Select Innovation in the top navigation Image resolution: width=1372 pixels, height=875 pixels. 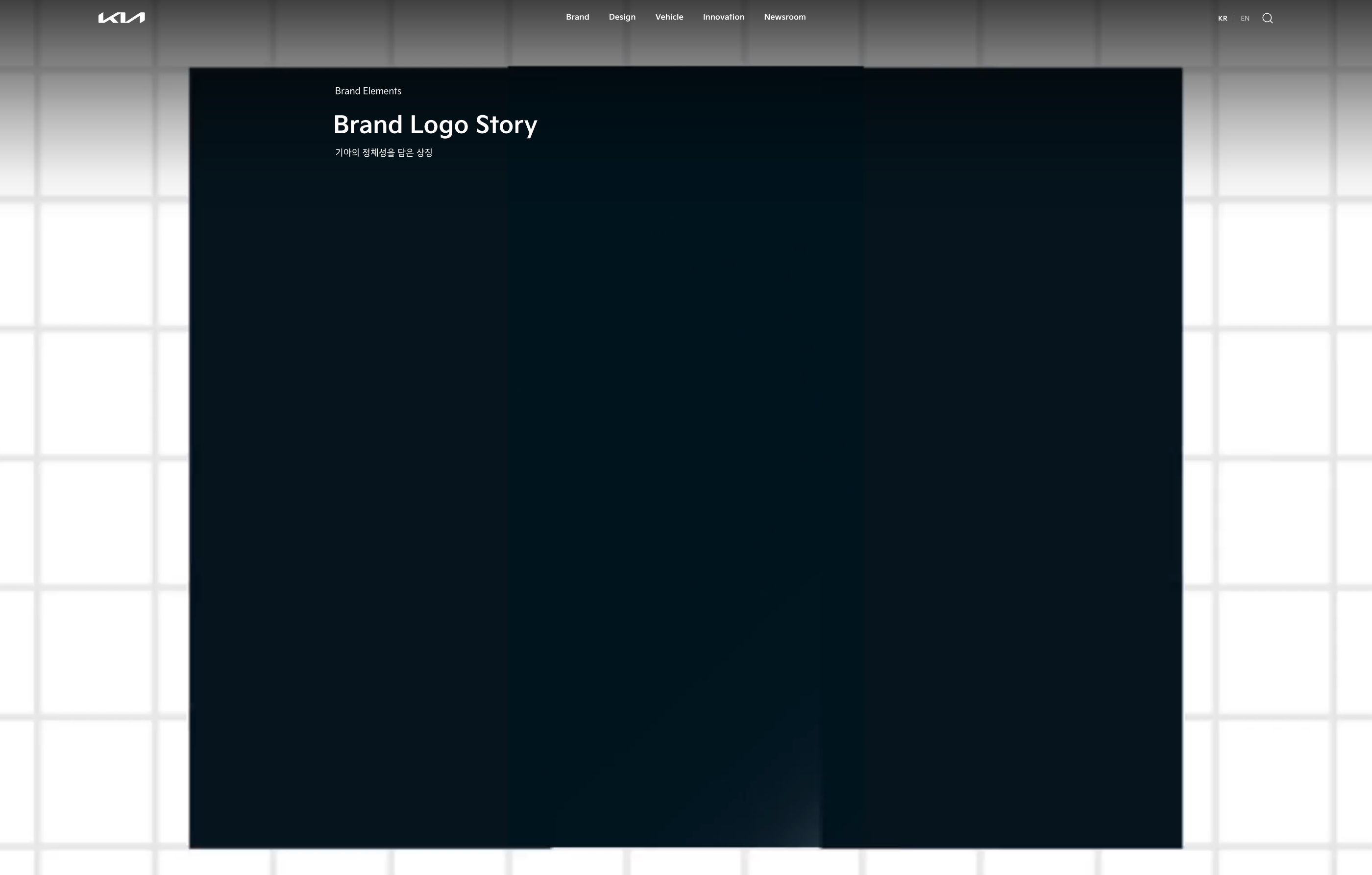click(723, 17)
